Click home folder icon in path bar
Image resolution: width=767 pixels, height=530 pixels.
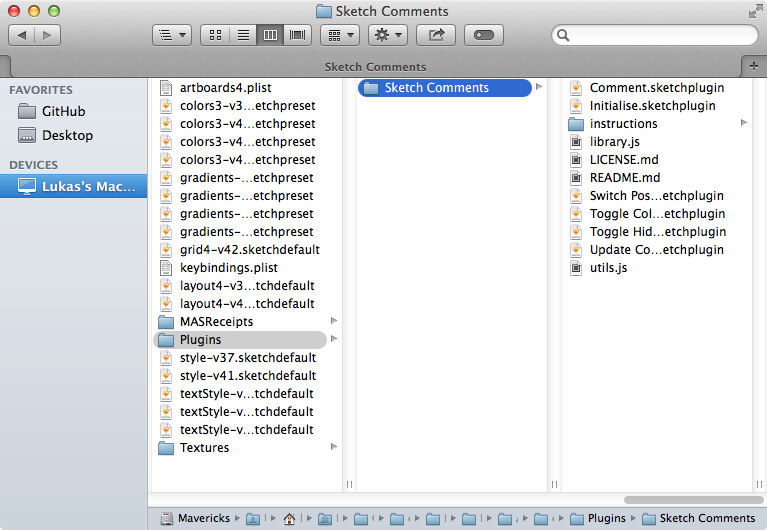click(x=289, y=519)
